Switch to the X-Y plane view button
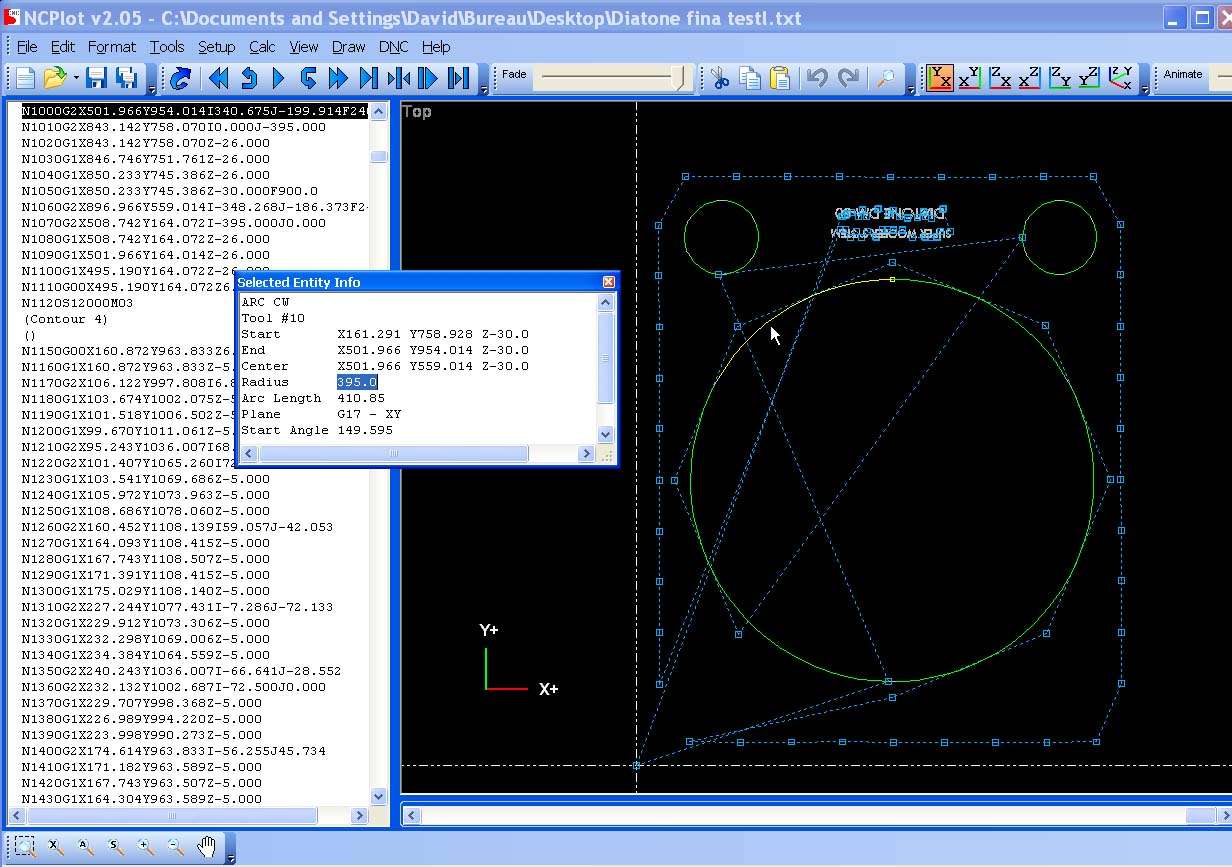The height and width of the screenshot is (867, 1232). [x=970, y=78]
